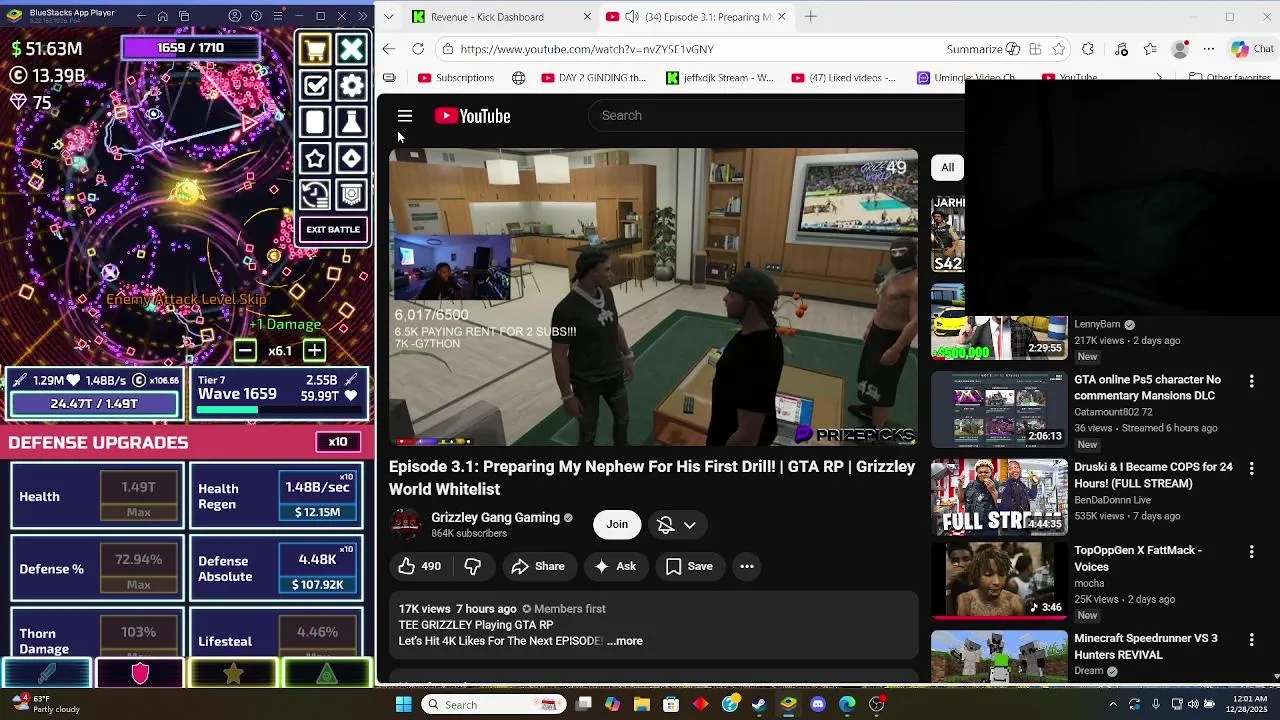Add this page to favorites star
1280x720 pixels.
tap(1059, 49)
